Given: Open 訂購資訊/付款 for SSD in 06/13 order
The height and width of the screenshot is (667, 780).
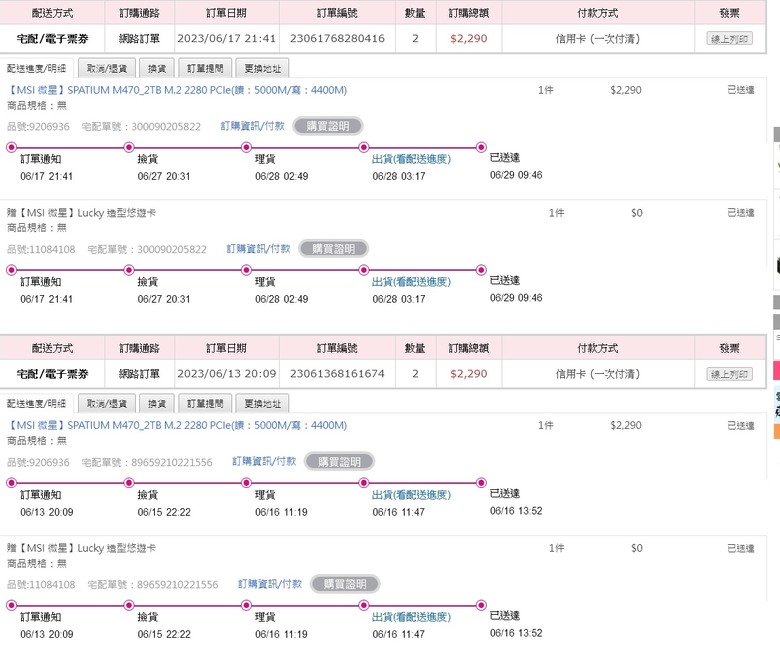Looking at the screenshot, I should pos(264,462).
